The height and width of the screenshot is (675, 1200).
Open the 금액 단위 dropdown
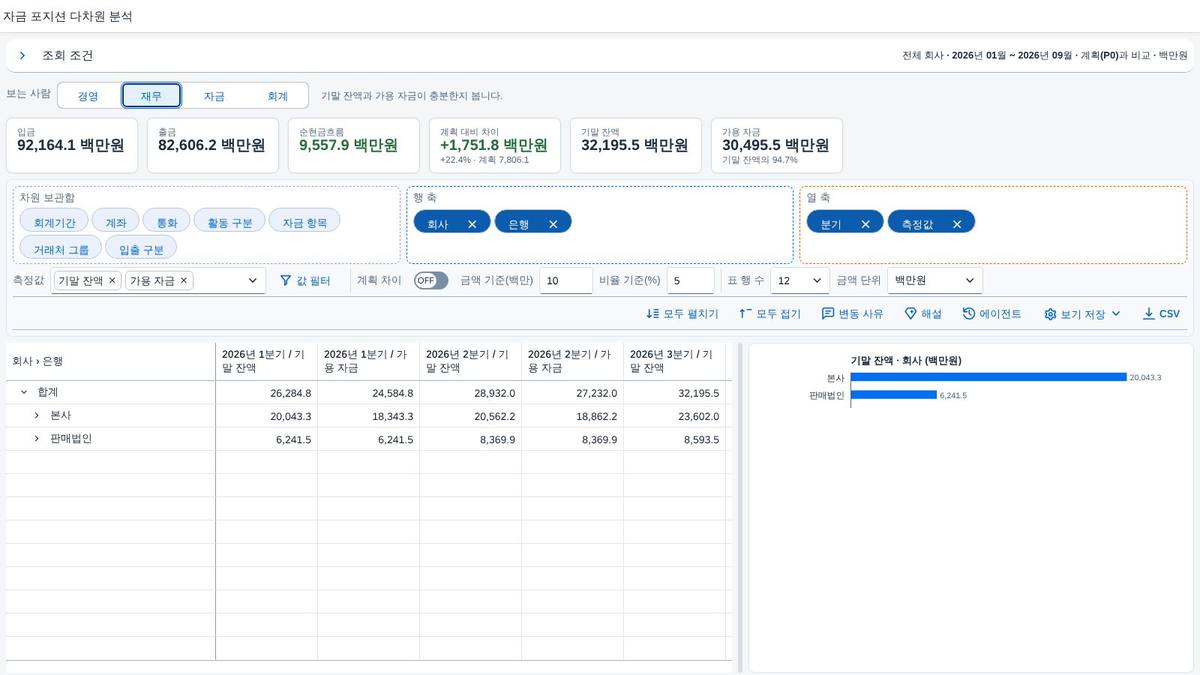point(935,281)
